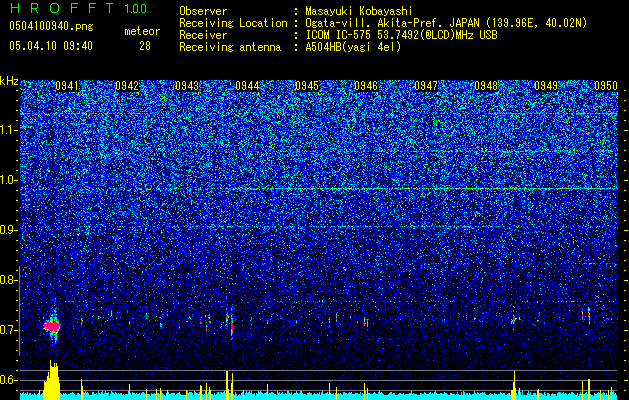Click the red echo spot just after 0948

click(x=513, y=319)
